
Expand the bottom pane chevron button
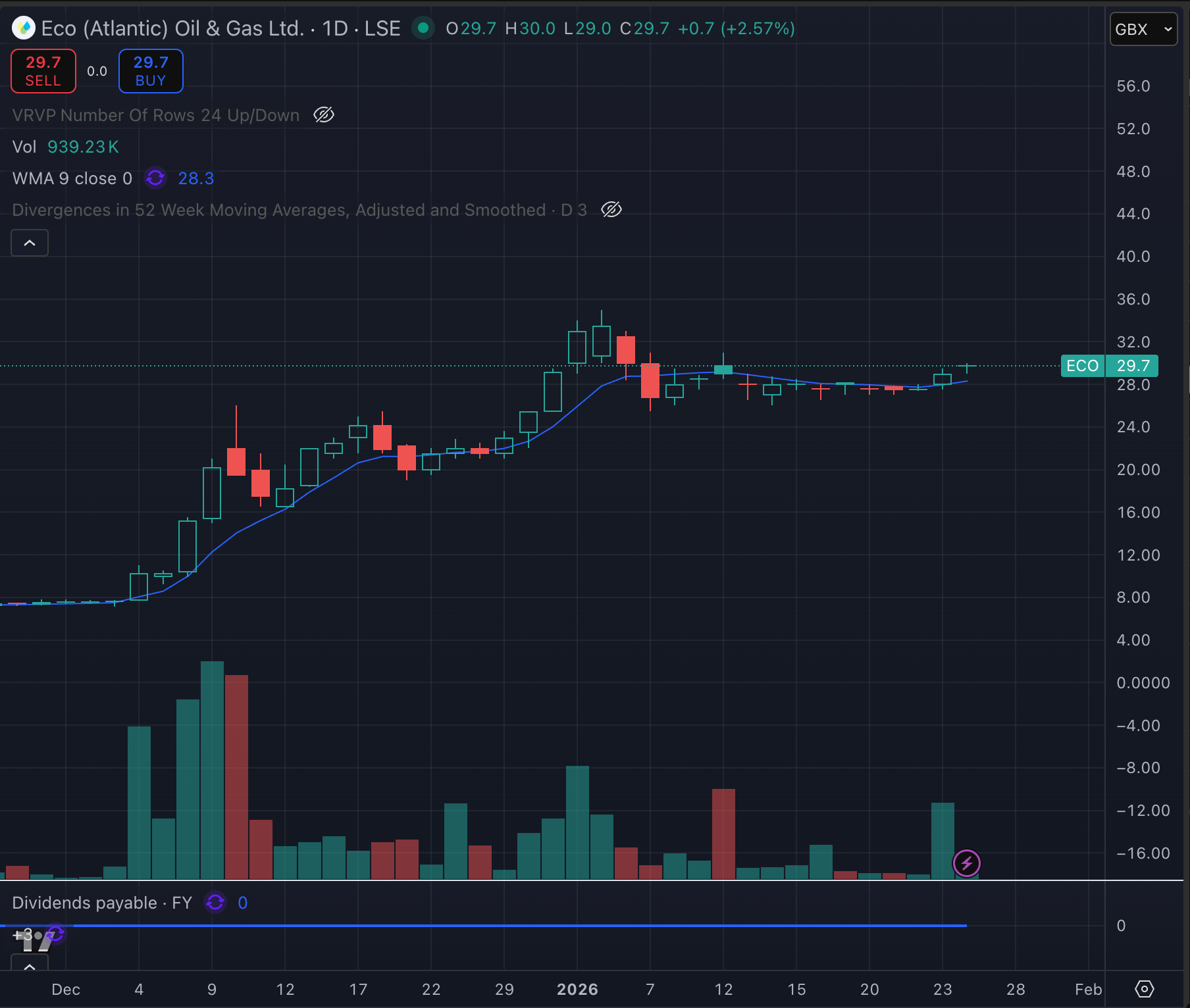click(30, 965)
